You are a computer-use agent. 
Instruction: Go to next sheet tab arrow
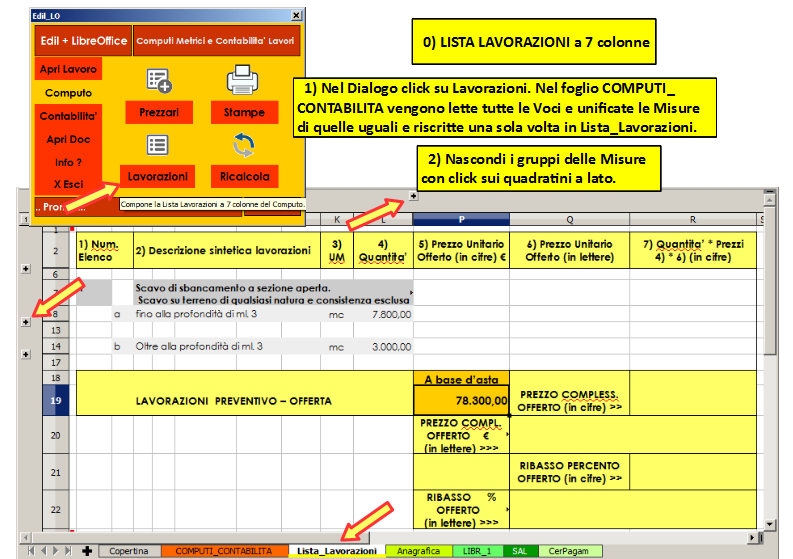(55, 551)
